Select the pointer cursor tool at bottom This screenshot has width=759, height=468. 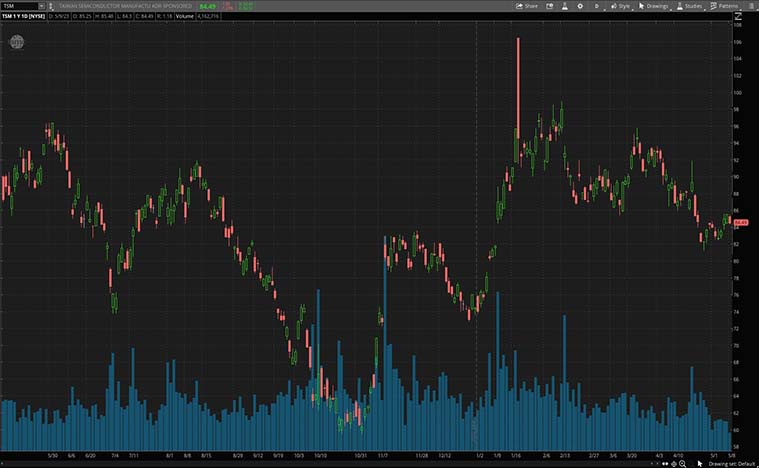pyautogui.click(x=699, y=464)
